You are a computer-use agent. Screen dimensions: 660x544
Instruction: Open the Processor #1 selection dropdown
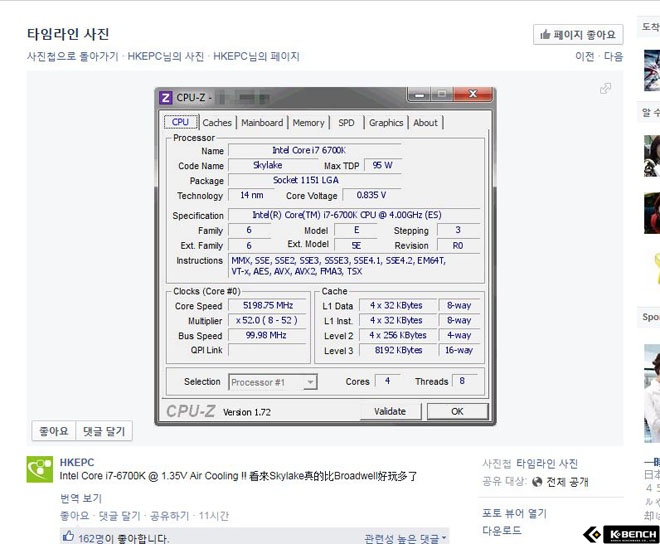(273, 382)
